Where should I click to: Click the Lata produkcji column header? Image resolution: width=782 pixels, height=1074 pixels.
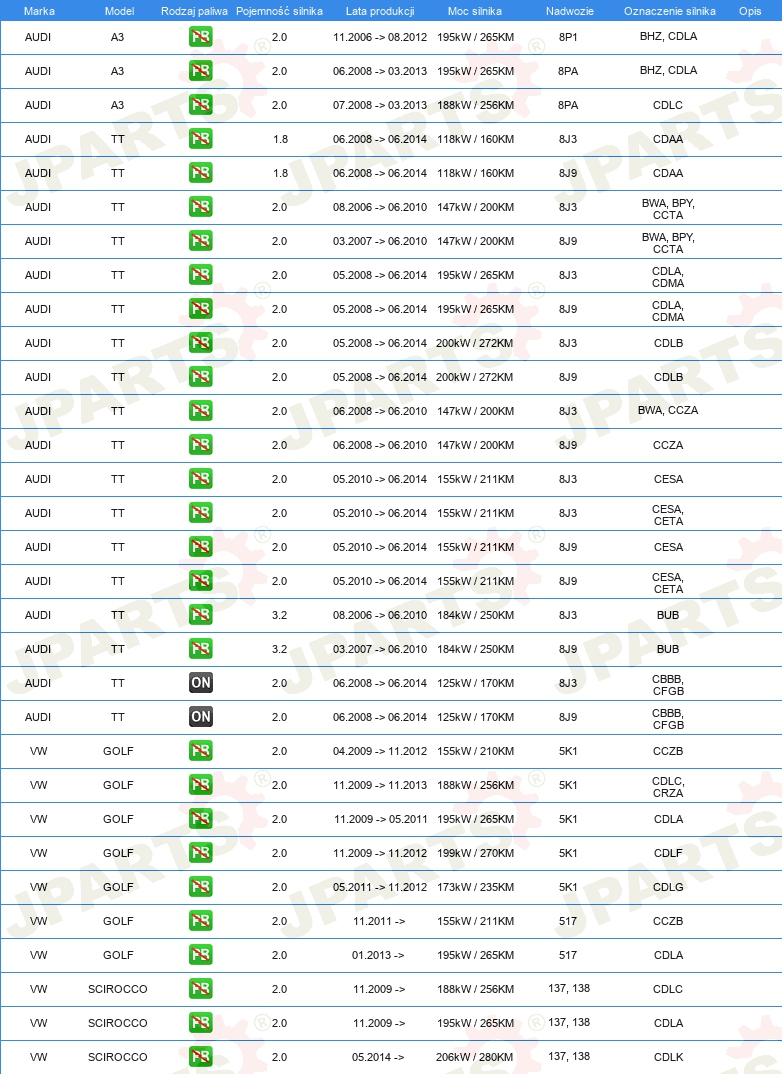[380, 11]
